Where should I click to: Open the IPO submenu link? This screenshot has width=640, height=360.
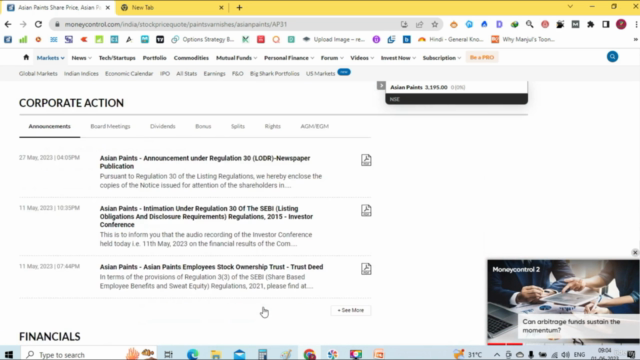tap(165, 74)
